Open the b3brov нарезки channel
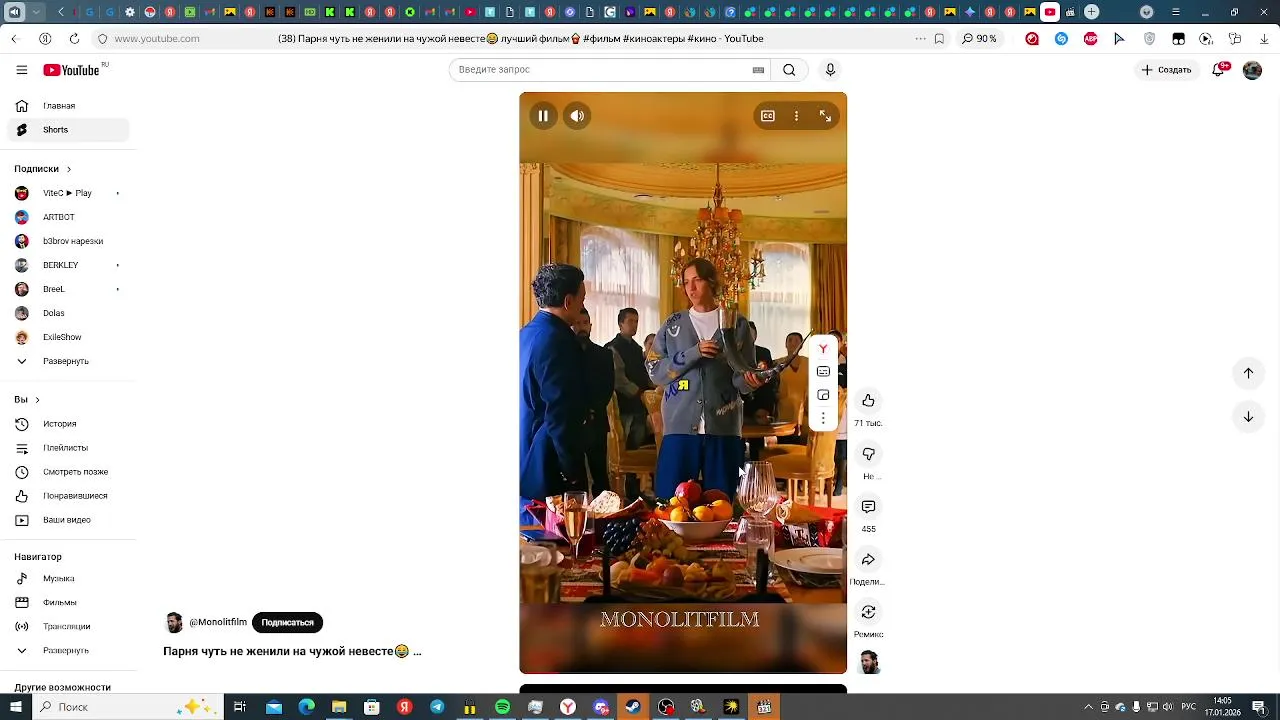 68,241
